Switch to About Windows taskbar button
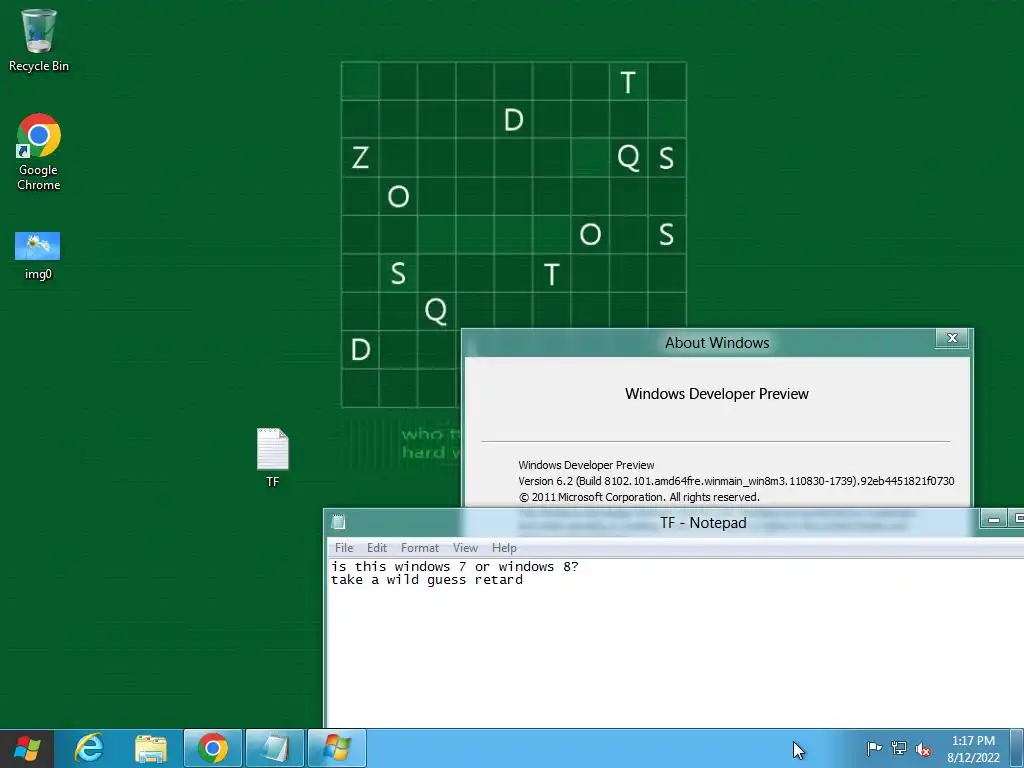 tap(337, 748)
